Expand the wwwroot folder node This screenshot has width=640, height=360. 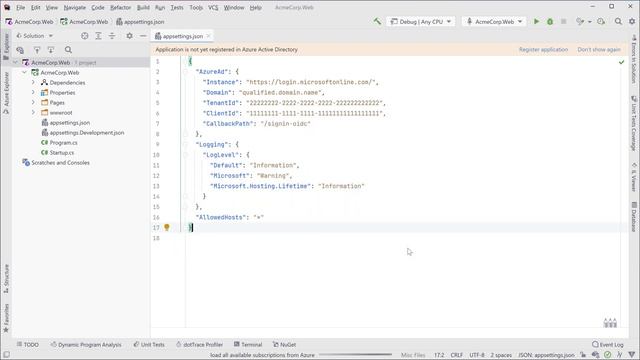pos(33,112)
